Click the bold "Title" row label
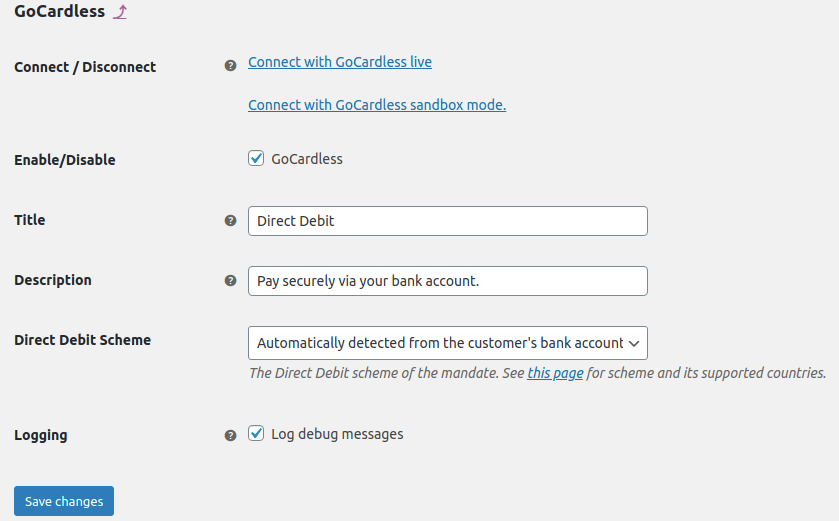This screenshot has width=839, height=521. pyautogui.click(x=30, y=220)
